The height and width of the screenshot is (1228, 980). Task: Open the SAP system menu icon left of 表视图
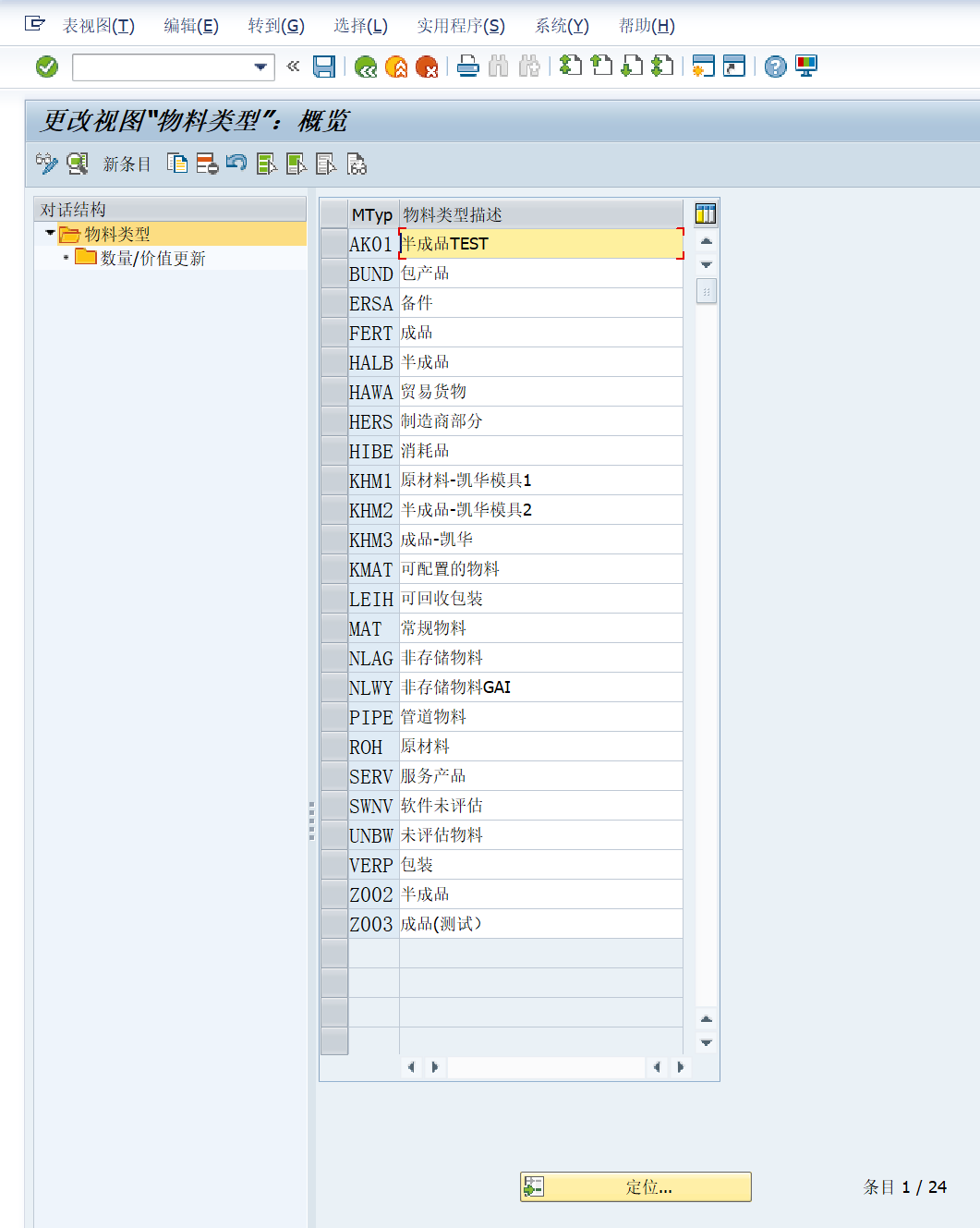coord(35,24)
